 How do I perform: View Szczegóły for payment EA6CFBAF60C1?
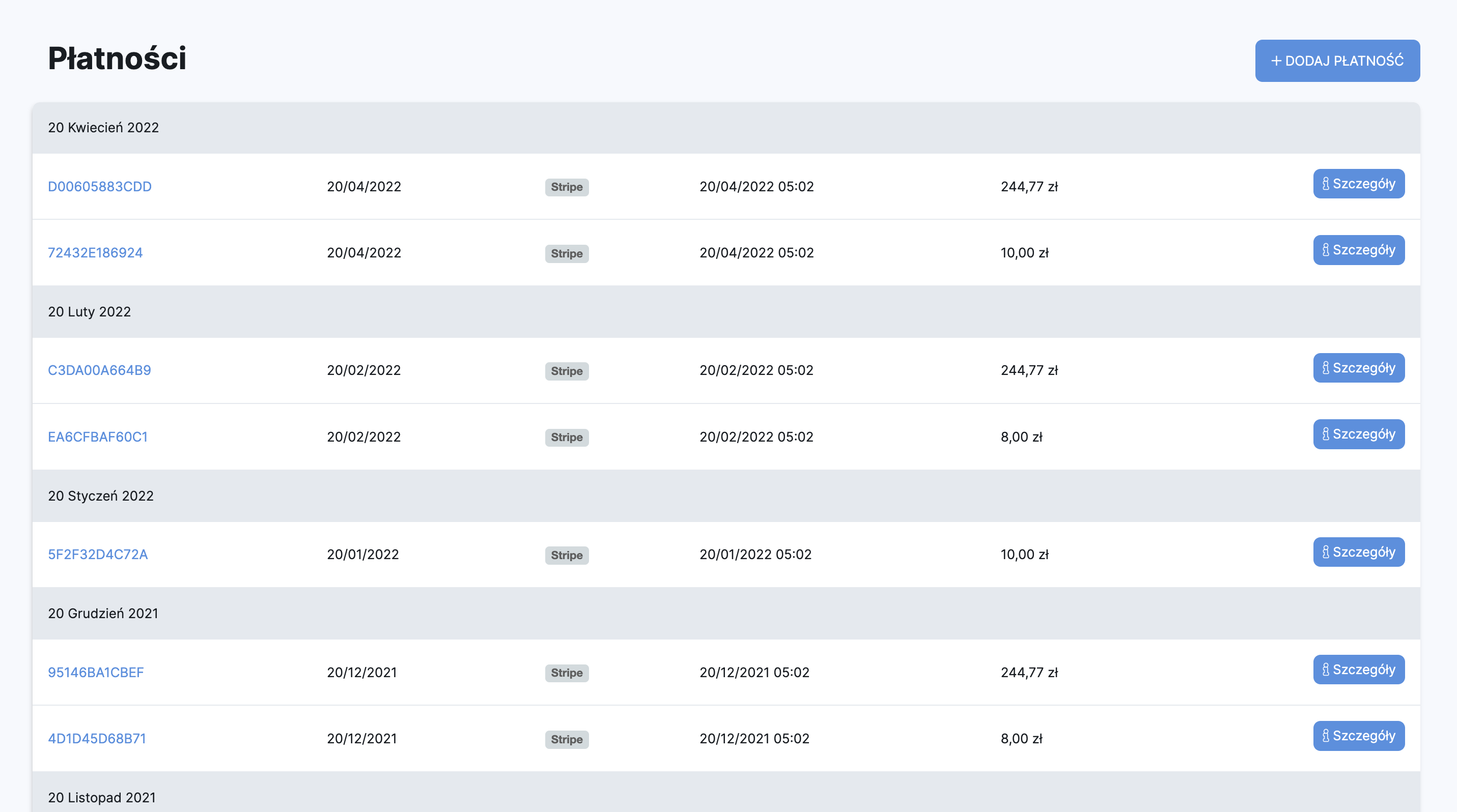point(1359,434)
